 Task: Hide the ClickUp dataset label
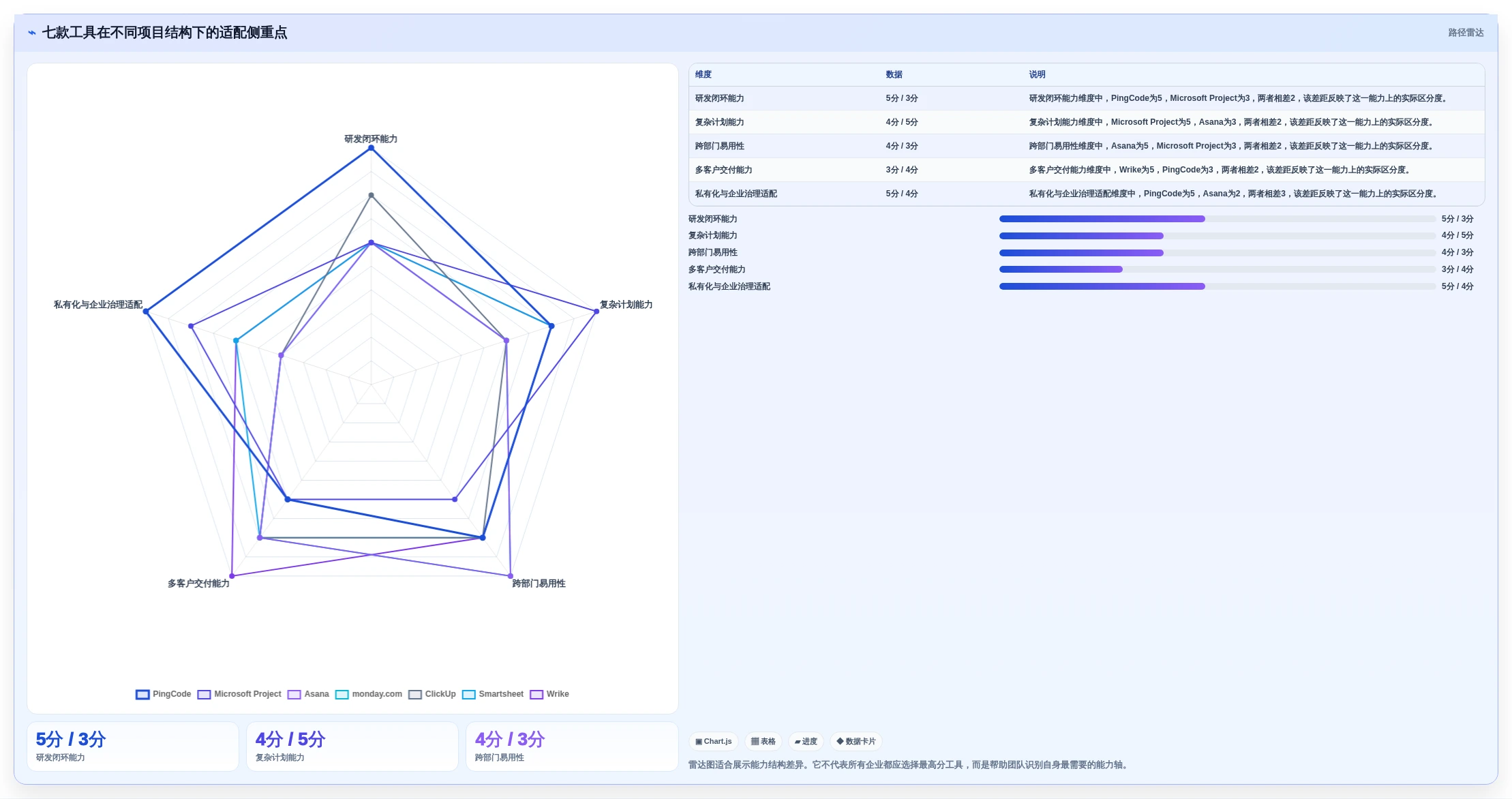pyautogui.click(x=440, y=694)
